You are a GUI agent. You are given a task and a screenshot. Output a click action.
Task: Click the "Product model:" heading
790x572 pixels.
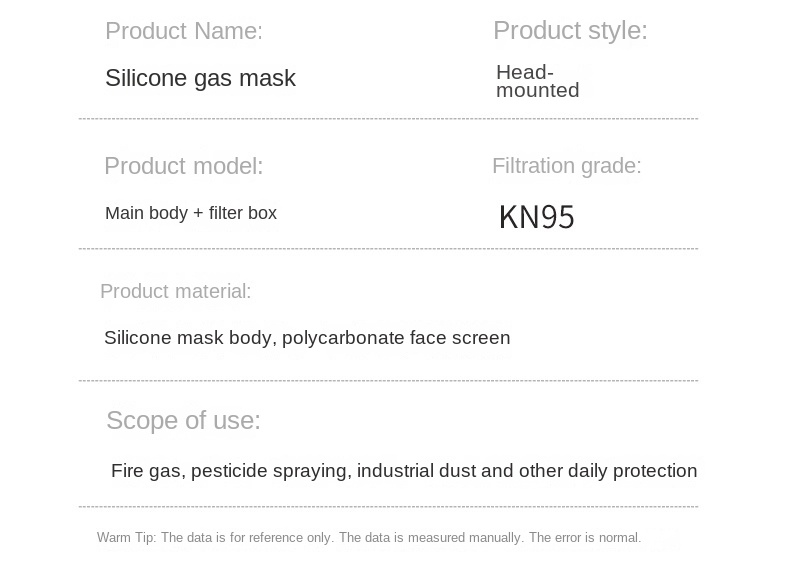184,166
